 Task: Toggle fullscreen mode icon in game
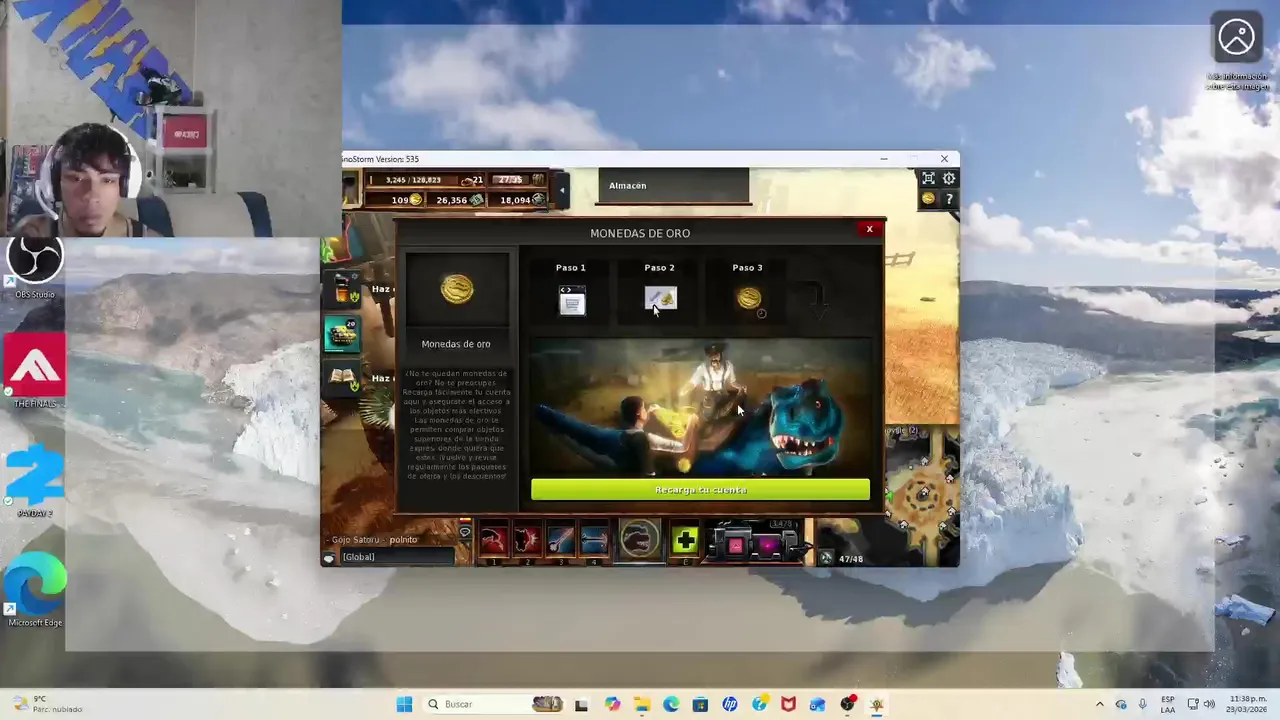[928, 178]
